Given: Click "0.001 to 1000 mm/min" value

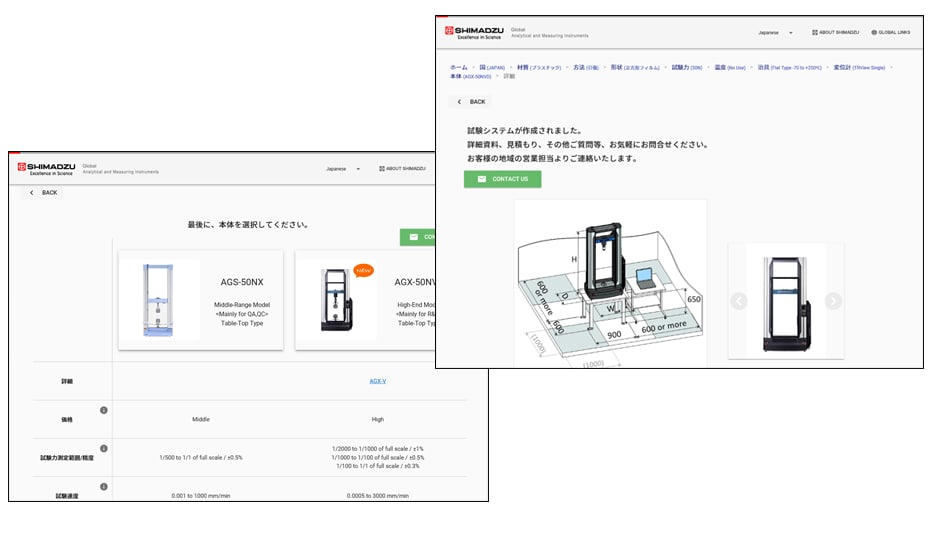Looking at the screenshot, I should 201,496.
